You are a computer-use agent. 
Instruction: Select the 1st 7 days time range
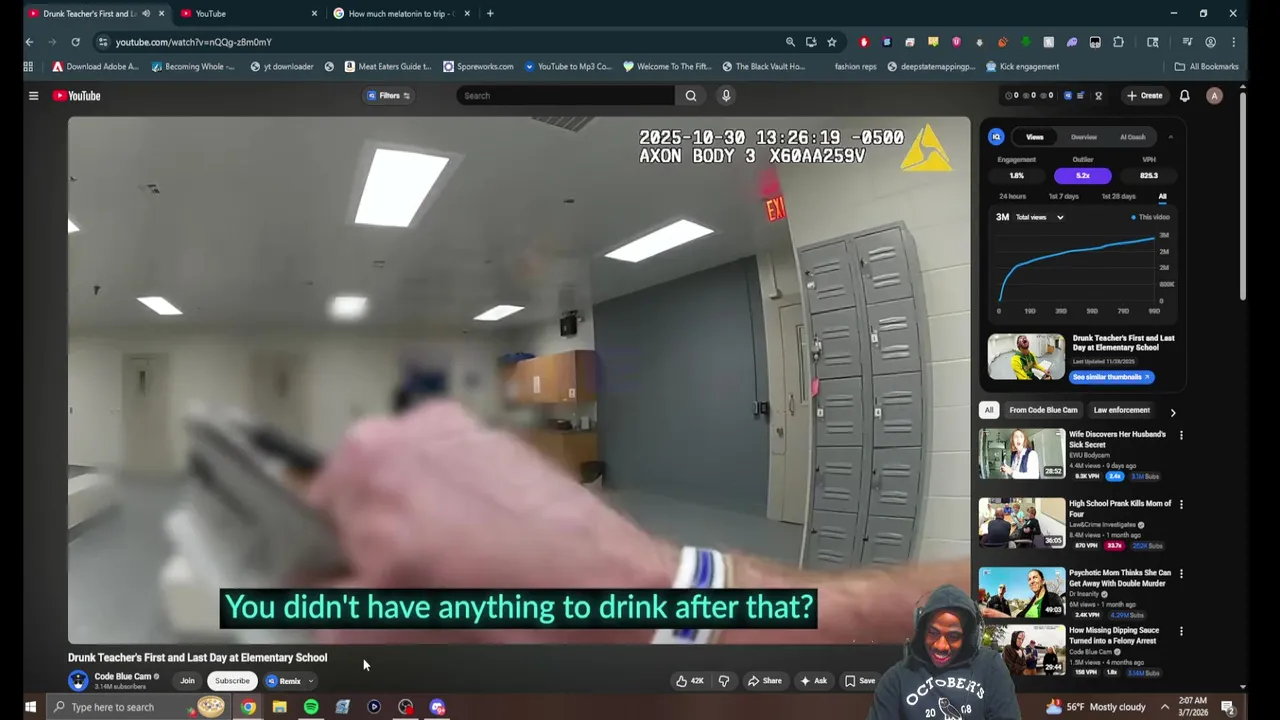coord(1063,197)
